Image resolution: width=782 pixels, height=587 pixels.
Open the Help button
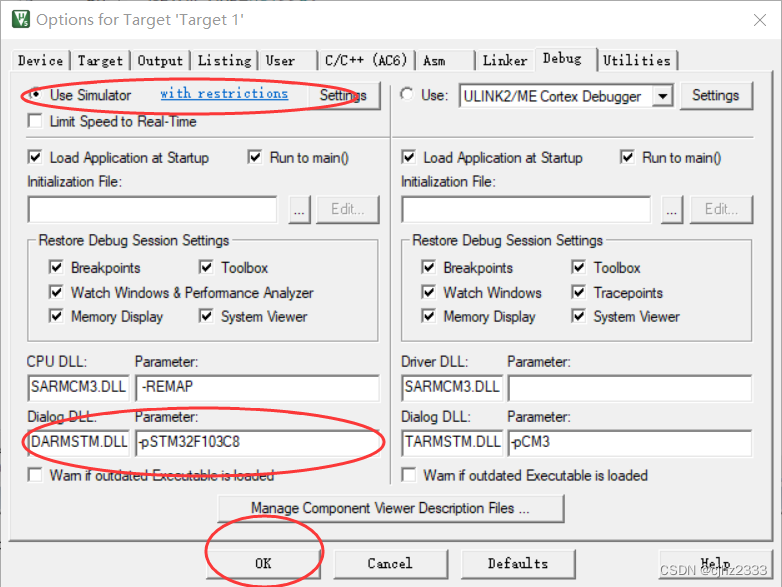(715, 564)
